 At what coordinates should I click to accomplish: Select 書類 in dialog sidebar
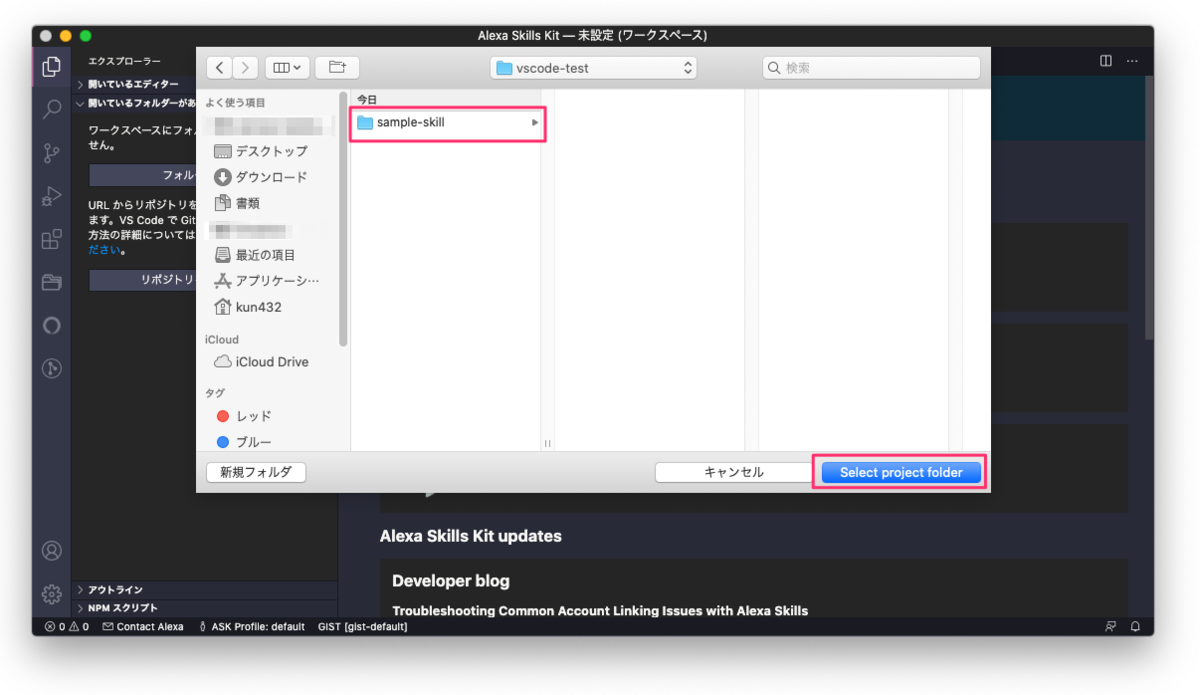coord(237,203)
